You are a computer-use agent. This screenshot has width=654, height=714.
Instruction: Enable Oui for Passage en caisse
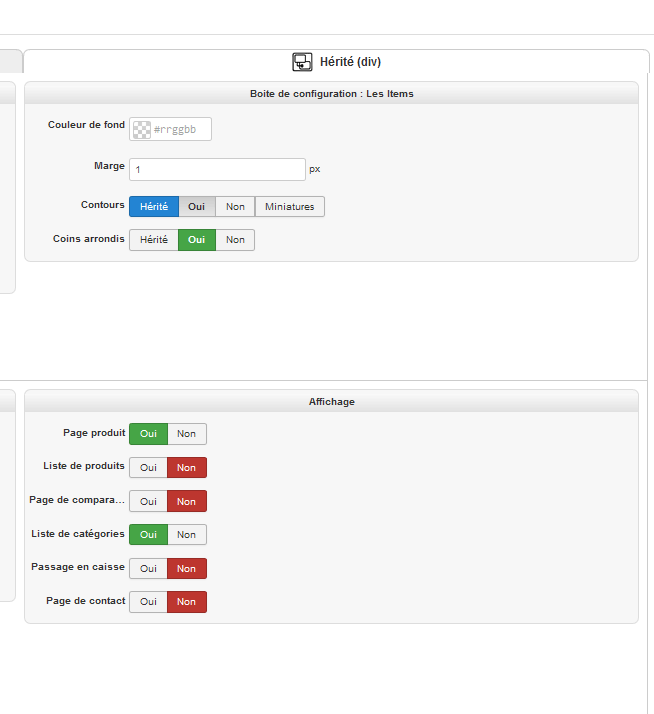148,569
